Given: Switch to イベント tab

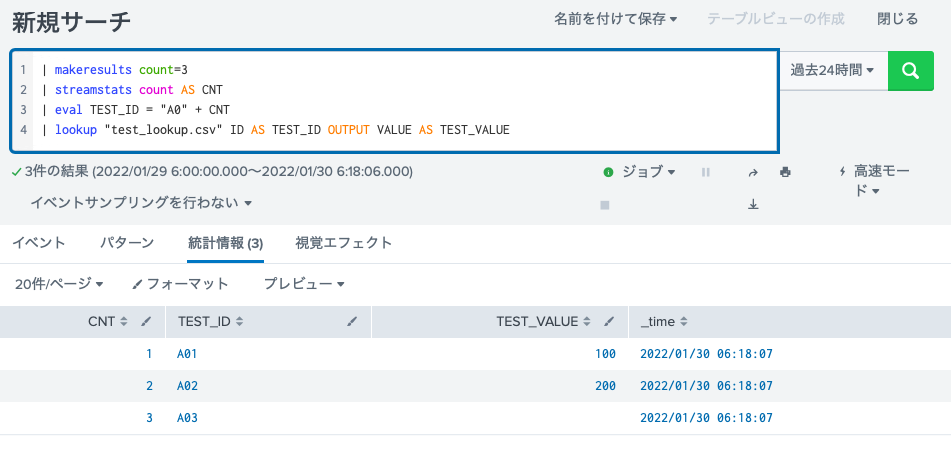Looking at the screenshot, I should 39,243.
